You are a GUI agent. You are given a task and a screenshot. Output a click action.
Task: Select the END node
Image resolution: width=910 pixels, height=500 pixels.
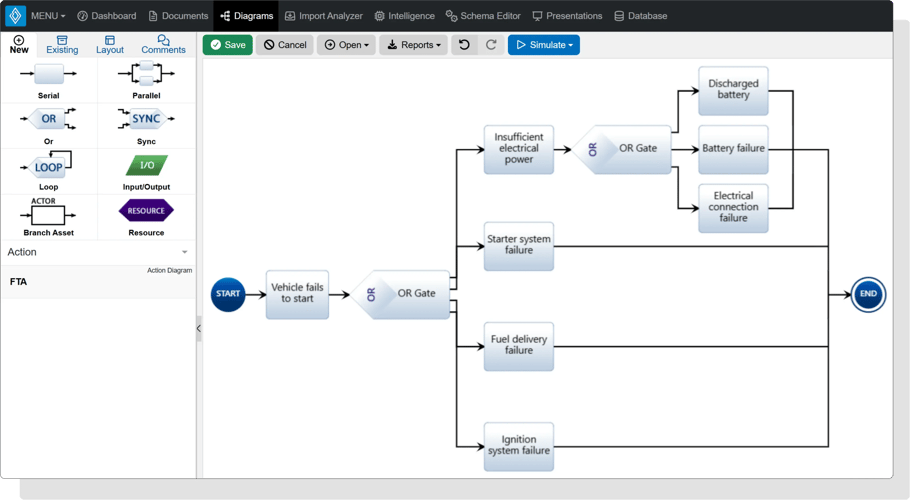868,294
